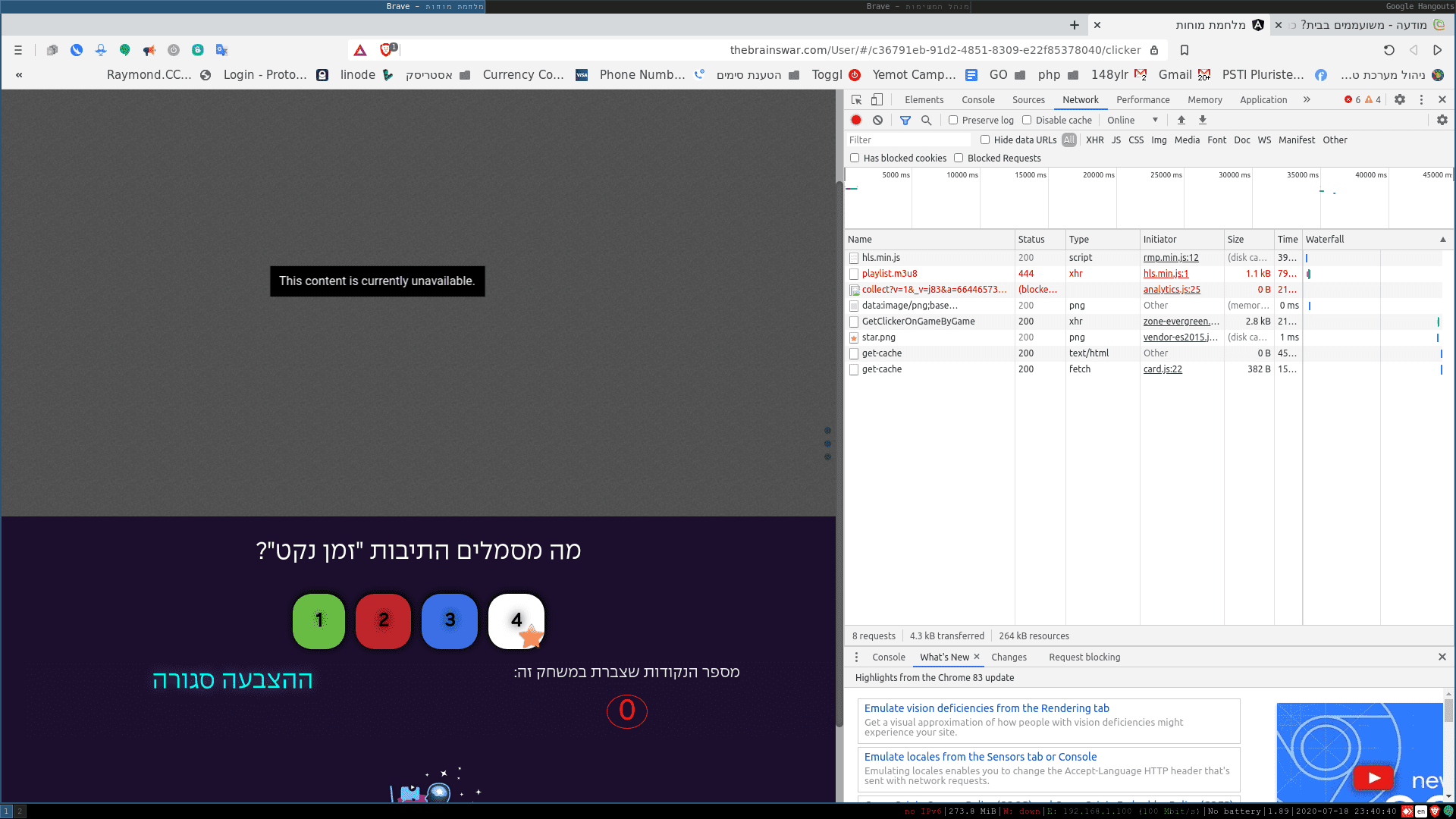1456x819 pixels.
Task: Click the network Filter text field
Action: 908,140
